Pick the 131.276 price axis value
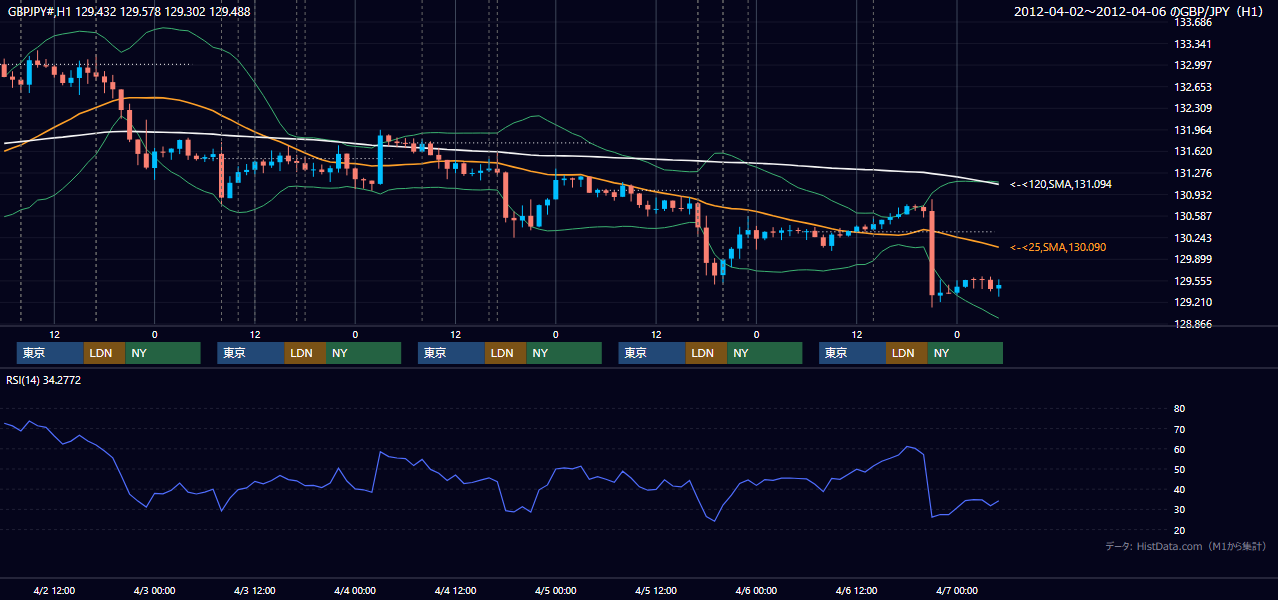 pos(1194,173)
